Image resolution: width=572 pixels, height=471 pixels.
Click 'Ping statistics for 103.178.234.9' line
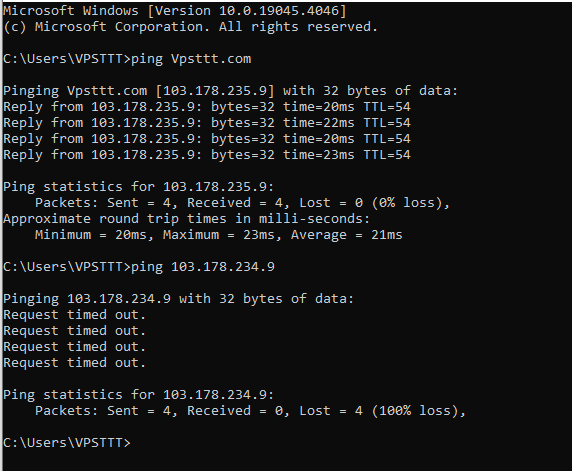(138, 395)
